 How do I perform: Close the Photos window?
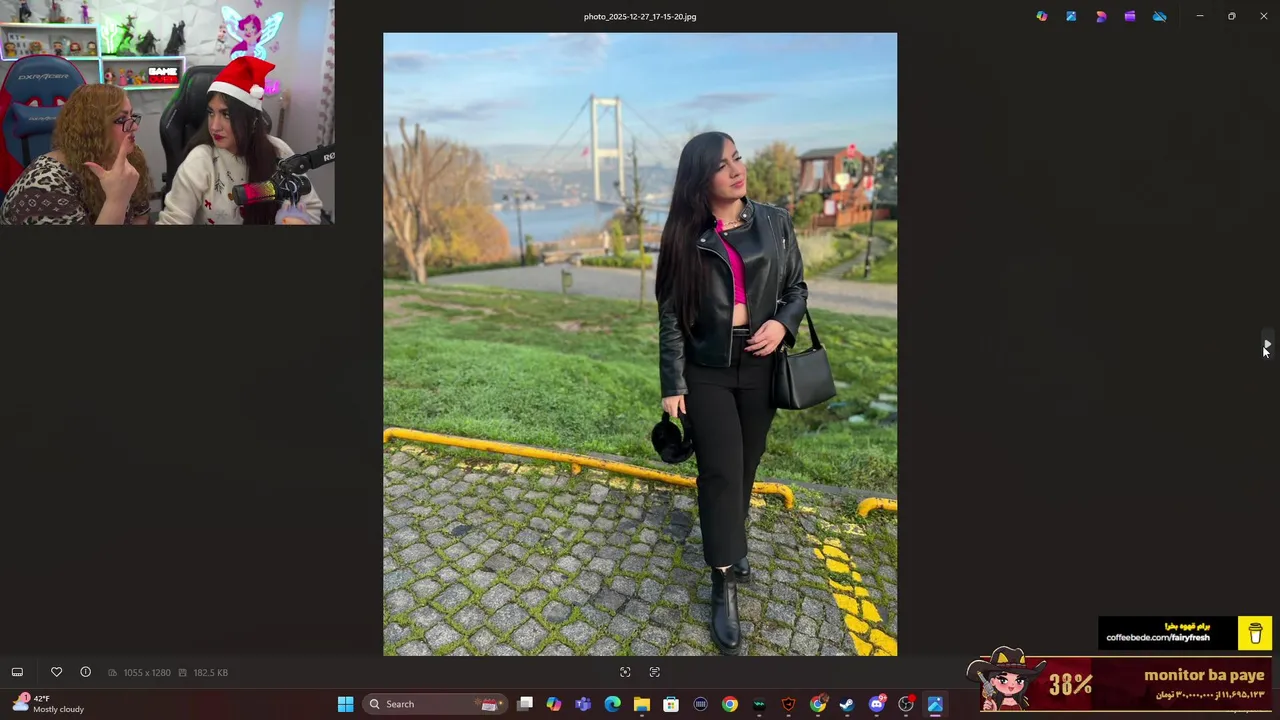(x=1264, y=16)
